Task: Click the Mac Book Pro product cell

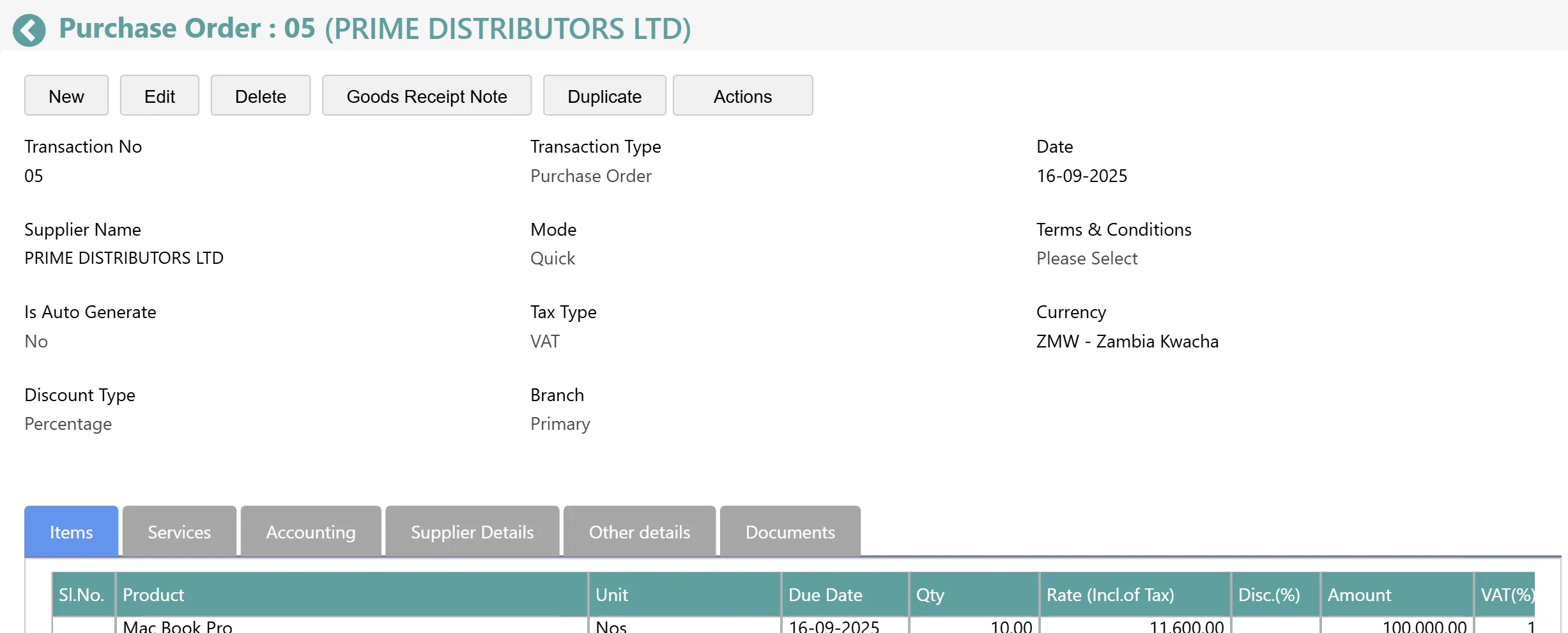Action: [x=352, y=625]
